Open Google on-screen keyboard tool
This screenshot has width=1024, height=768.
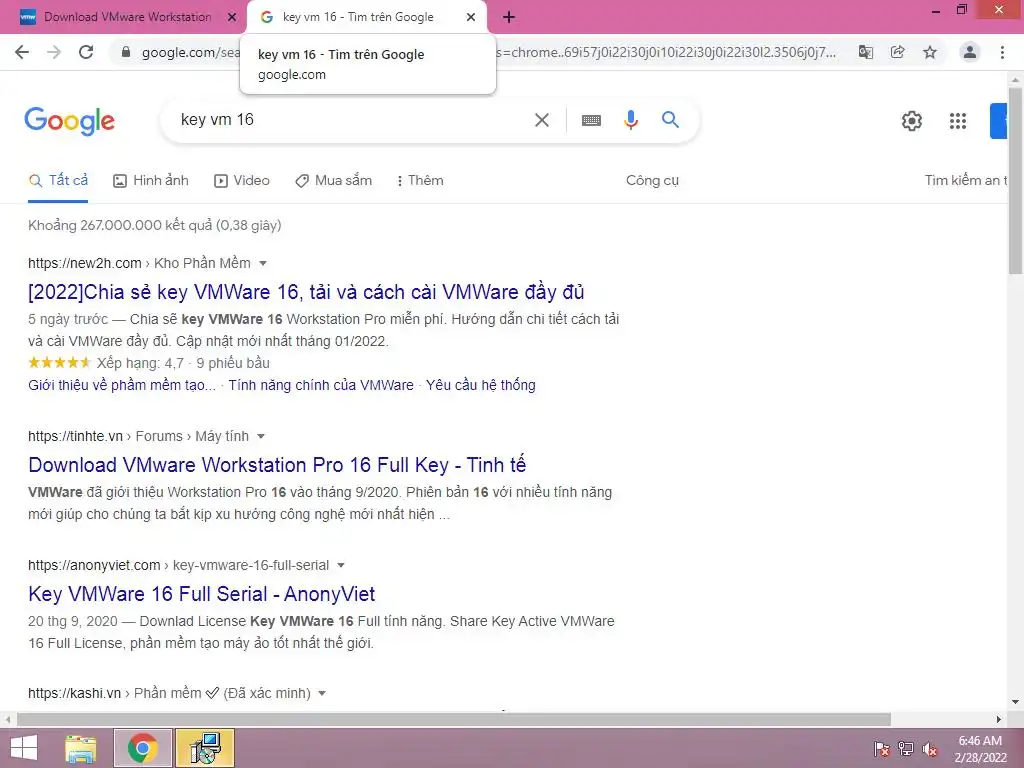(591, 120)
